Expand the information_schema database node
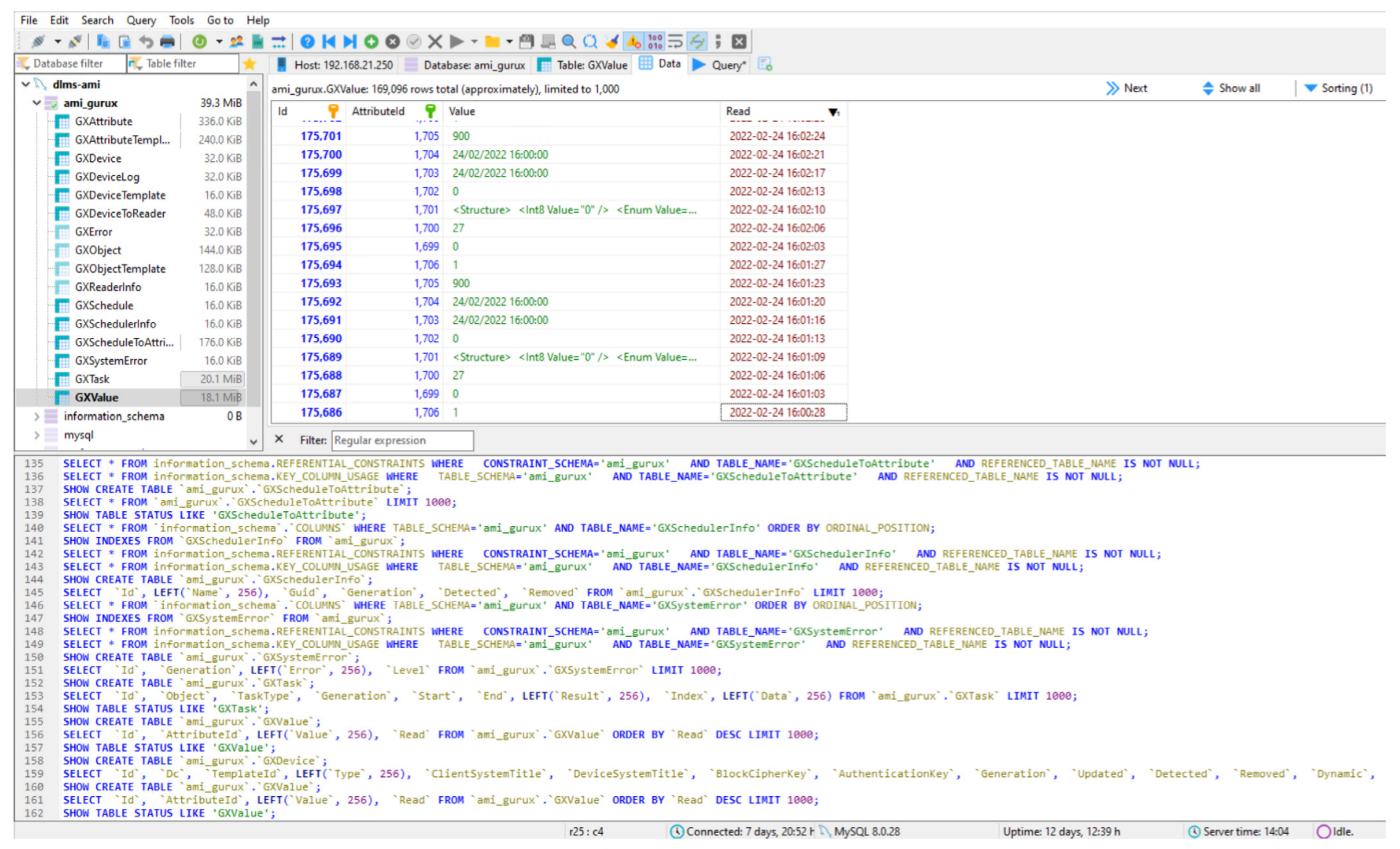1400x849 pixels. click(37, 416)
